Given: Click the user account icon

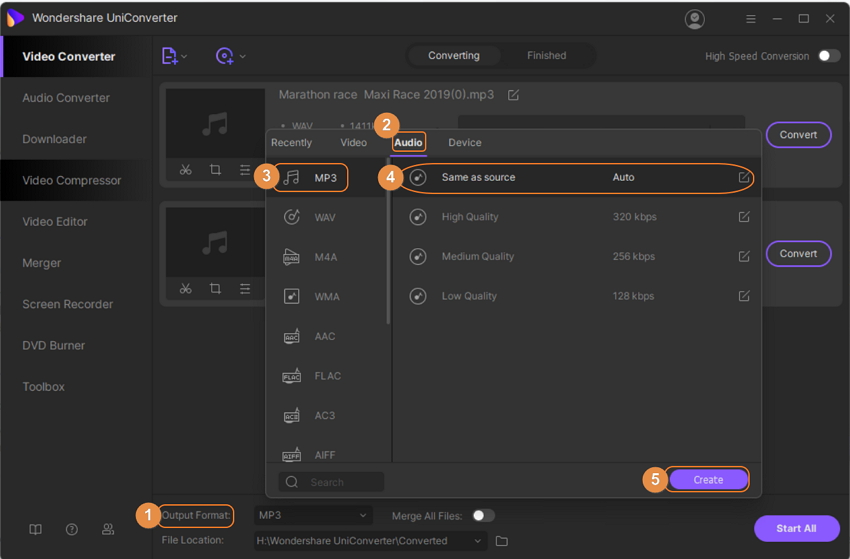Looking at the screenshot, I should [x=694, y=19].
